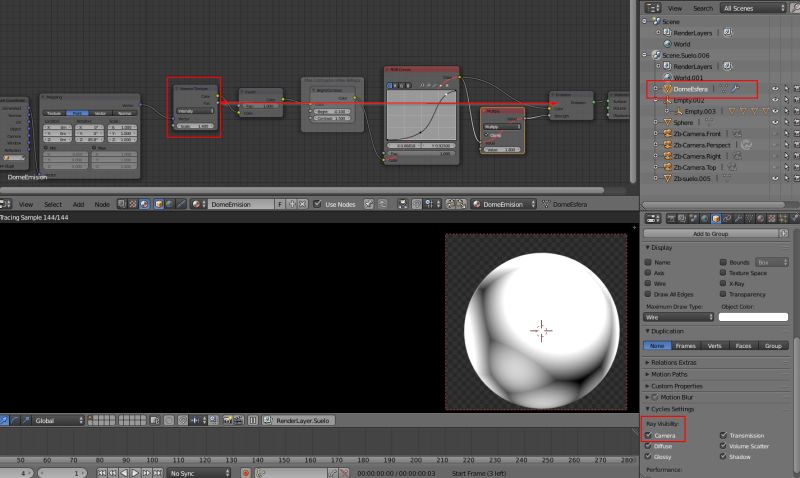800x478 pixels.
Task: Enable the X-Ray display checkbox
Action: 723,283
